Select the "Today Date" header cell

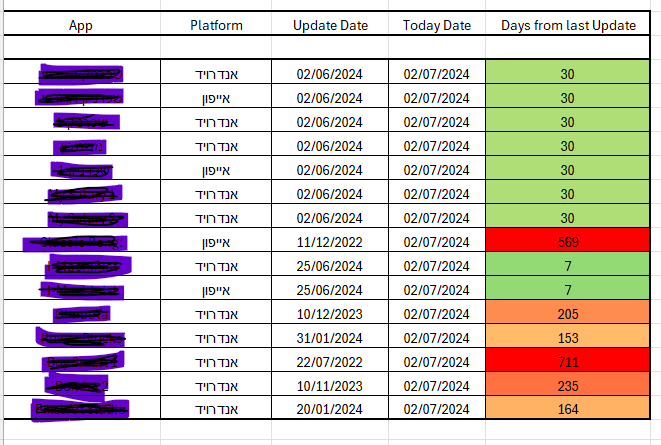click(x=436, y=25)
